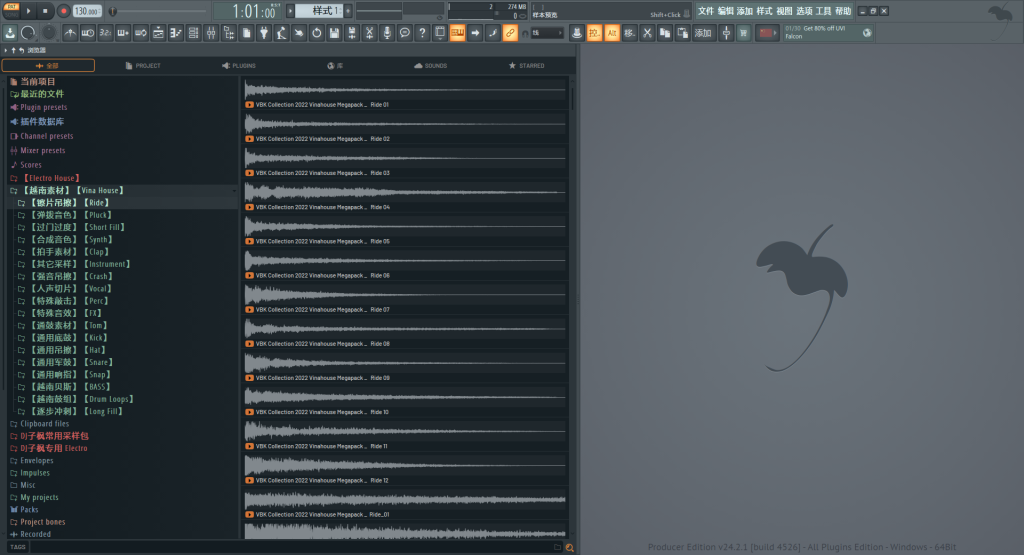Preview sample Ride 10 play icon
The height and width of the screenshot is (555, 1024).
click(x=249, y=412)
